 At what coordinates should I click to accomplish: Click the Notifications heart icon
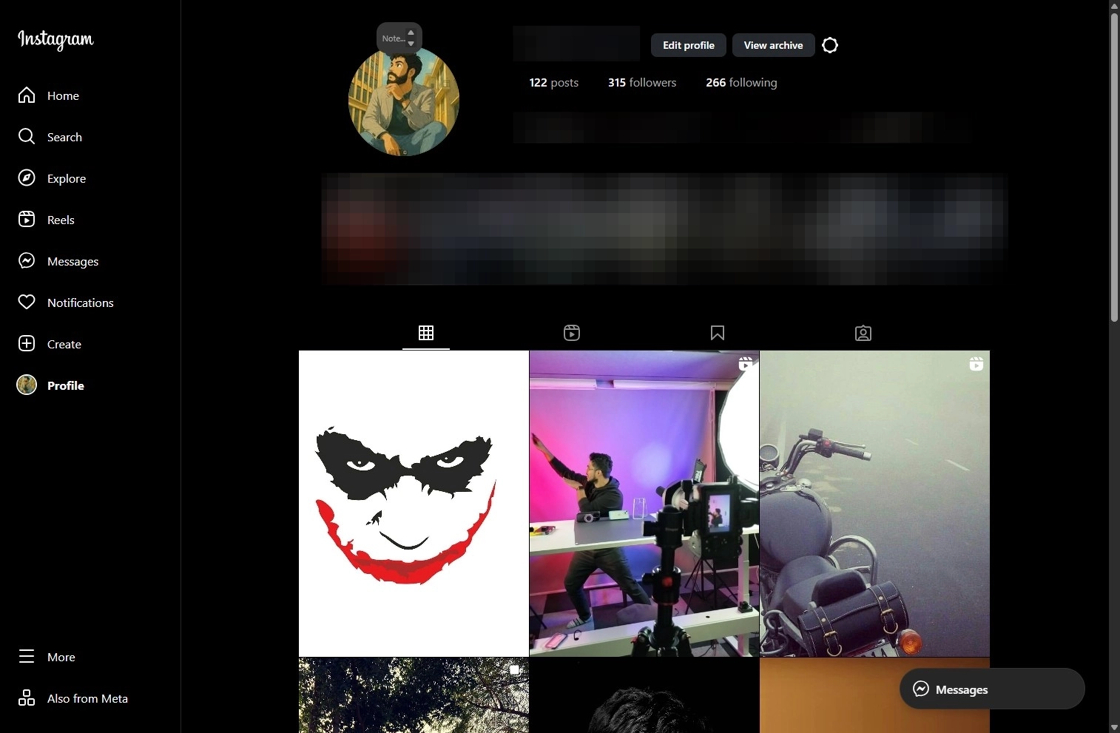click(x=26, y=302)
